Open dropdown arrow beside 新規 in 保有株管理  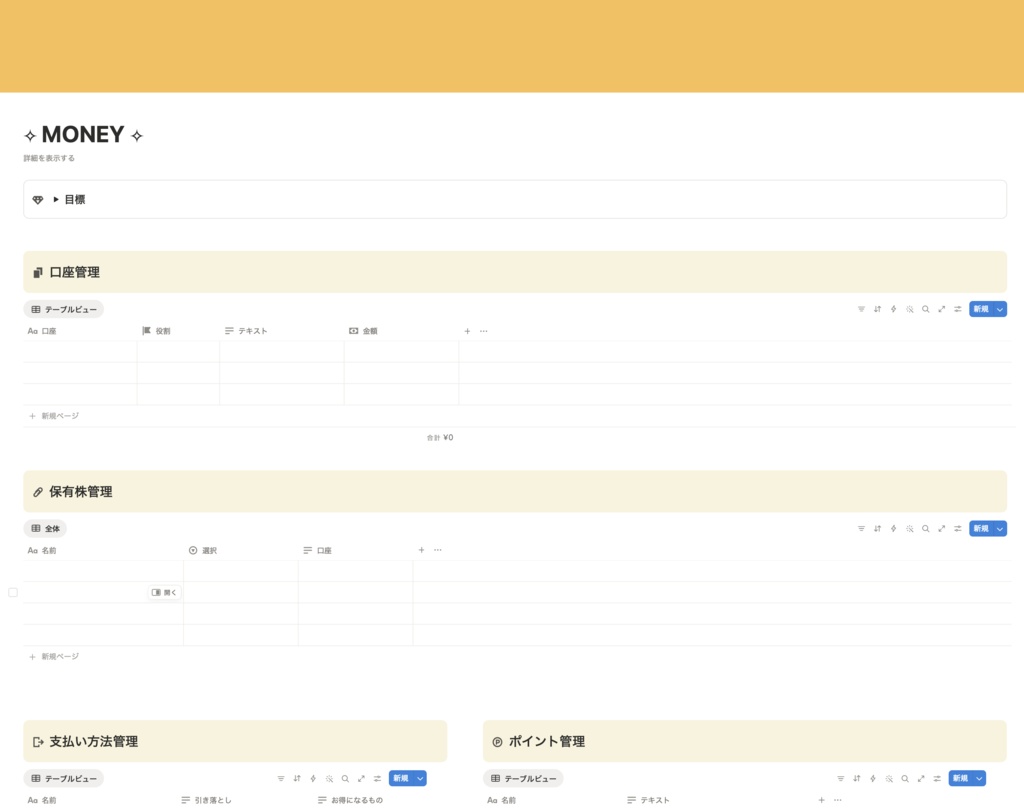pyautogui.click(x=1000, y=528)
